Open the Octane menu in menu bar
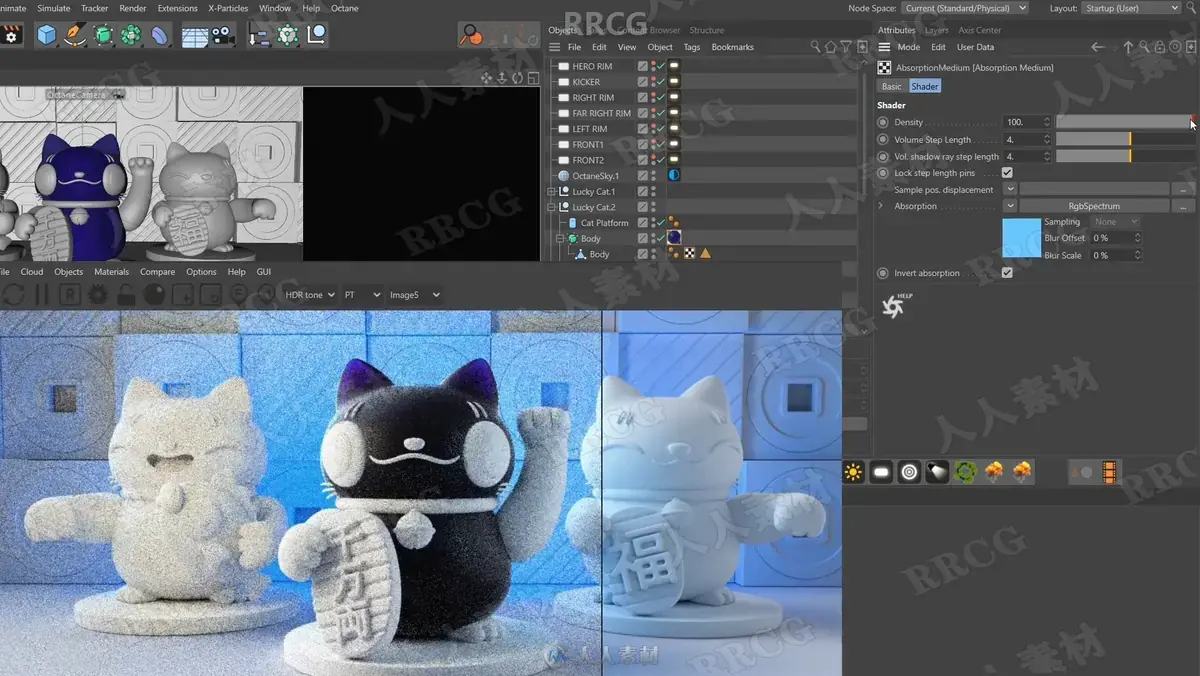Image resolution: width=1200 pixels, height=676 pixels. pos(345,8)
